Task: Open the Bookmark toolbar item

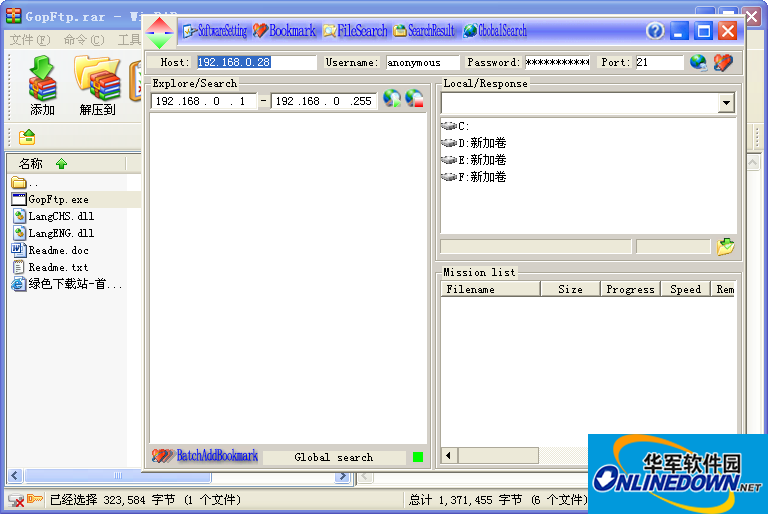Action: coord(284,31)
